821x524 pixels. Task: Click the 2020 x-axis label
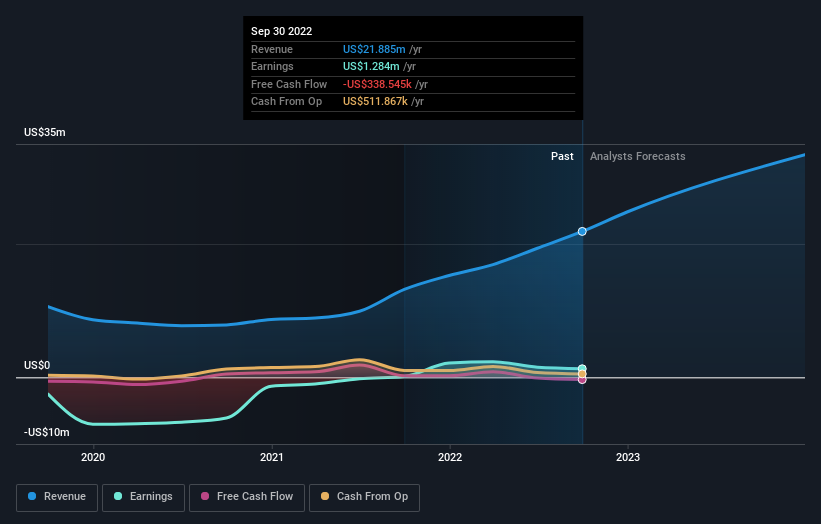tap(93, 458)
